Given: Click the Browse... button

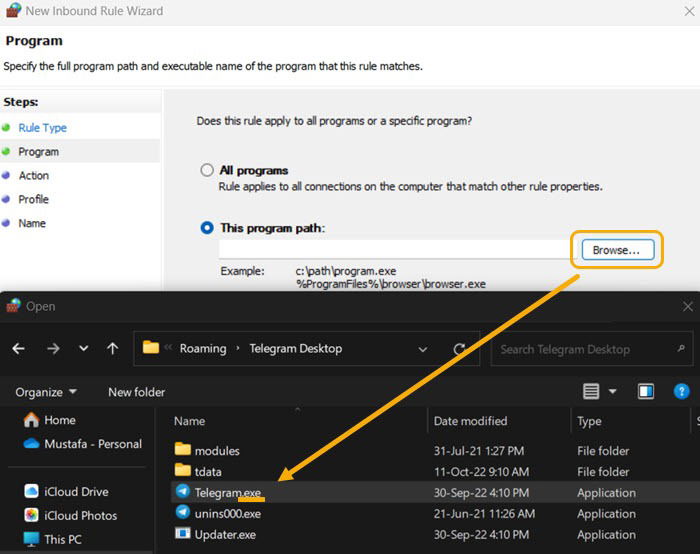Looking at the screenshot, I should click(617, 250).
